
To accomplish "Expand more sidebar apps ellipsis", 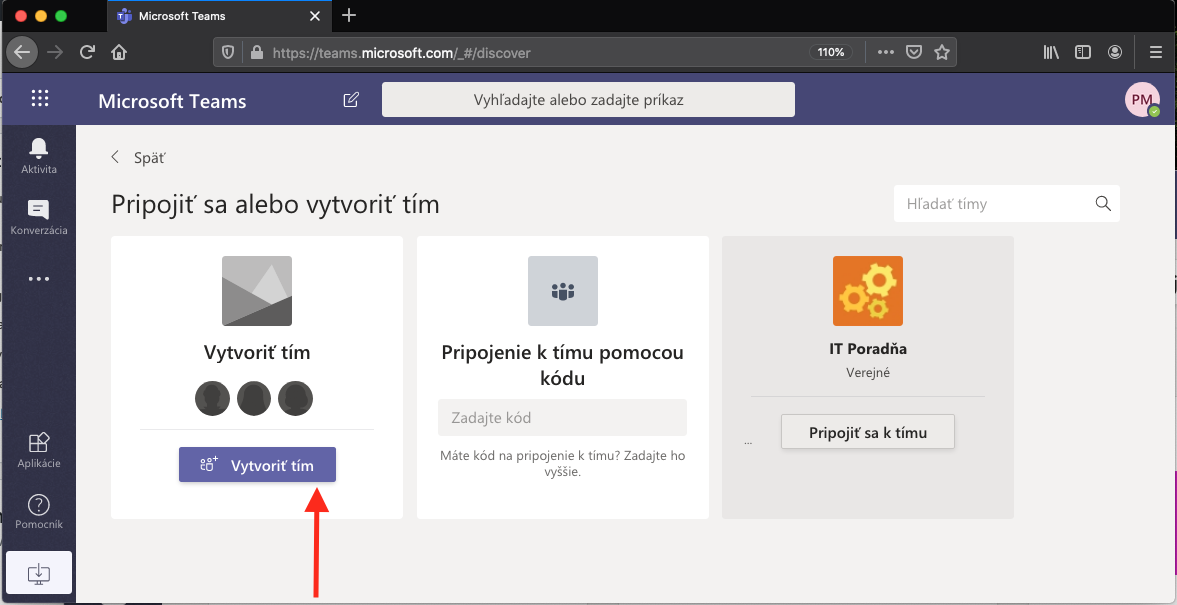I will [39, 279].
